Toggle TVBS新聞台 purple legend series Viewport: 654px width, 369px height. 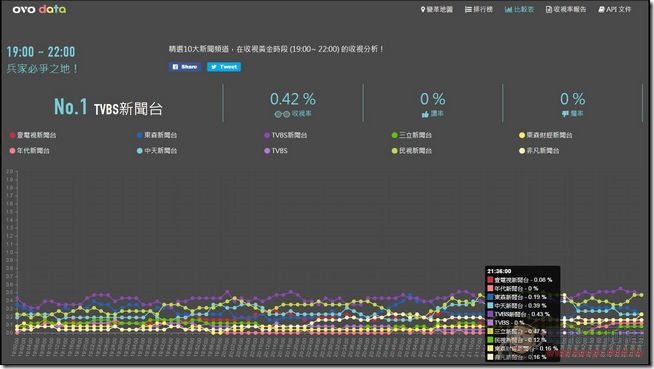coord(286,135)
